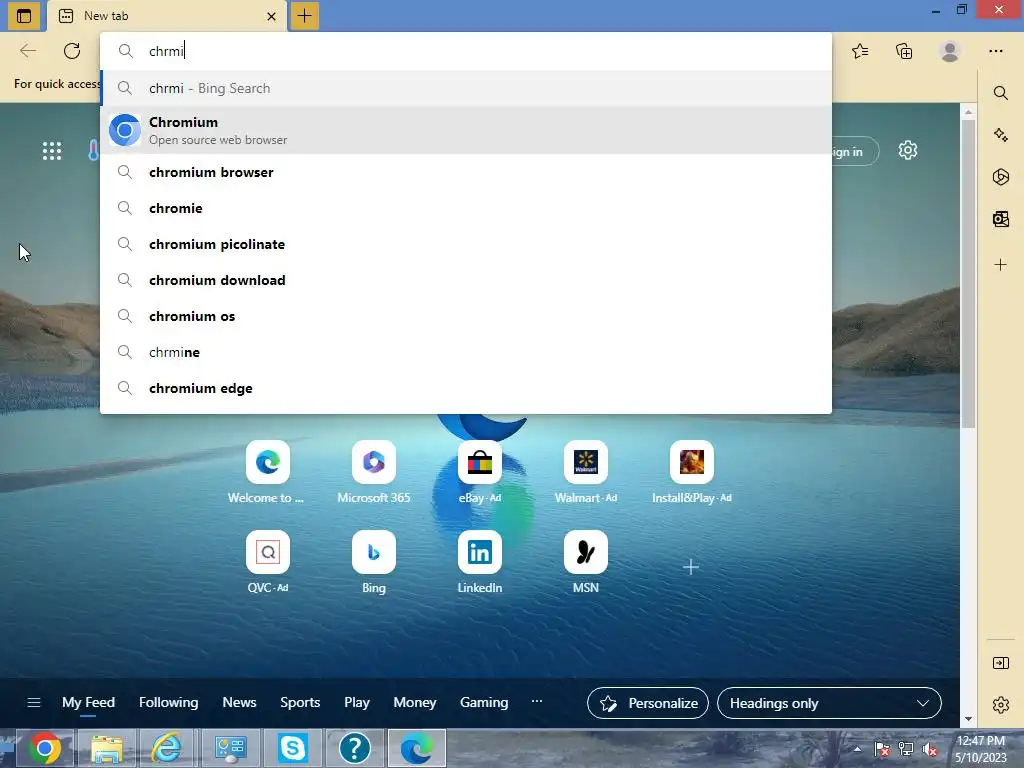The image size is (1024, 768).
Task: Open Collections icon in toolbar
Action: click(904, 51)
